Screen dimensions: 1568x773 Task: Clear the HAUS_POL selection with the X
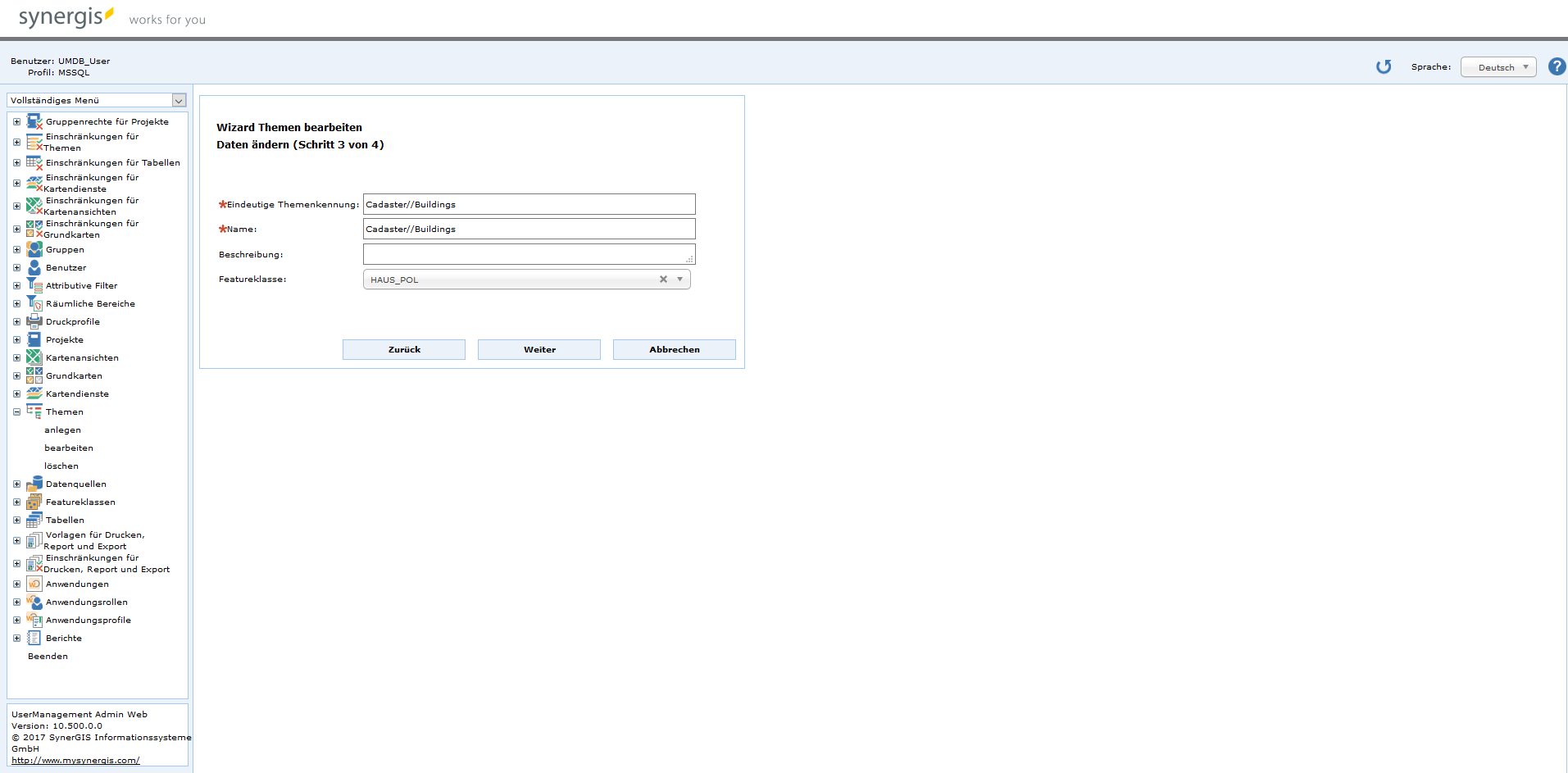pyautogui.click(x=663, y=279)
